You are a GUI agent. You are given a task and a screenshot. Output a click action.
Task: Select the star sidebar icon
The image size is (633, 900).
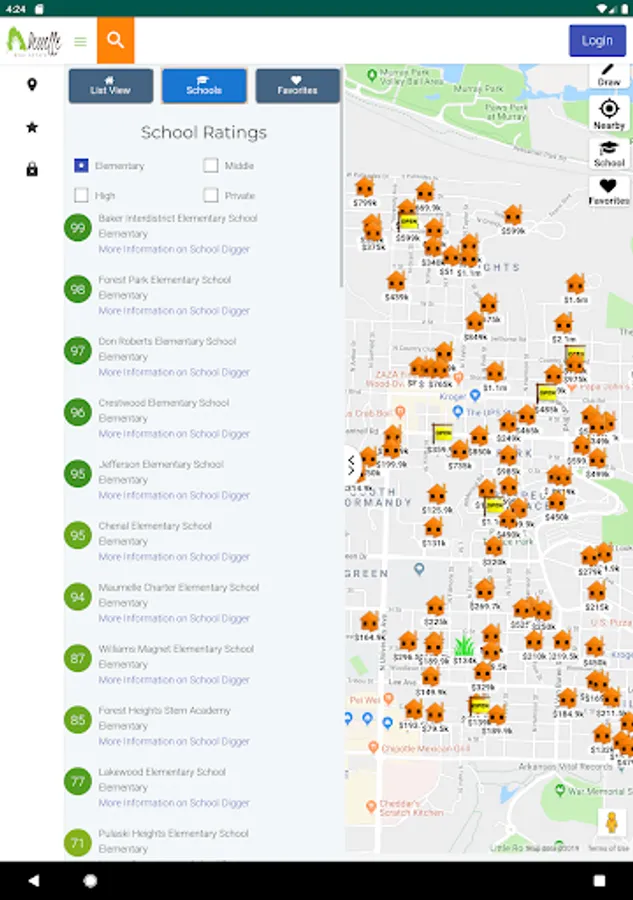pos(32,127)
